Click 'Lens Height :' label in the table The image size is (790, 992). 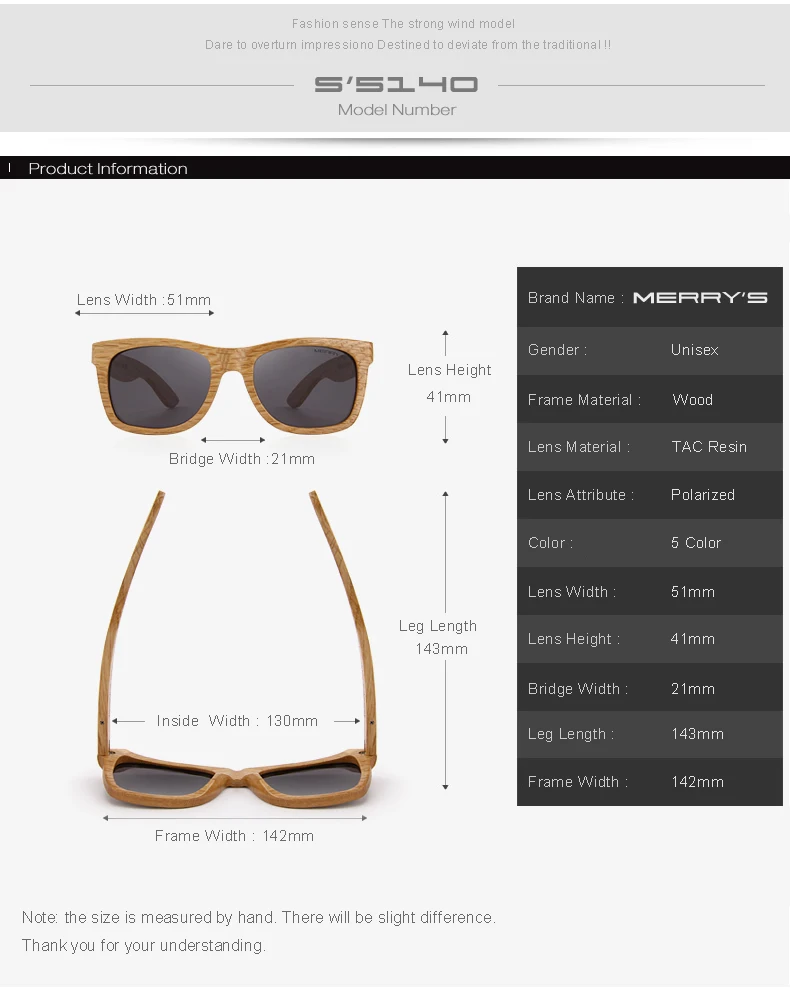coord(574,639)
